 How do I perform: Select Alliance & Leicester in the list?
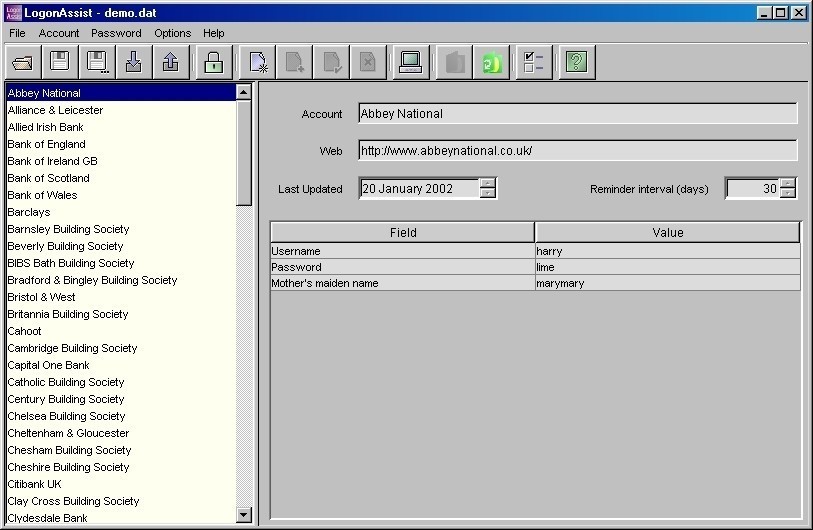[x=121, y=110]
